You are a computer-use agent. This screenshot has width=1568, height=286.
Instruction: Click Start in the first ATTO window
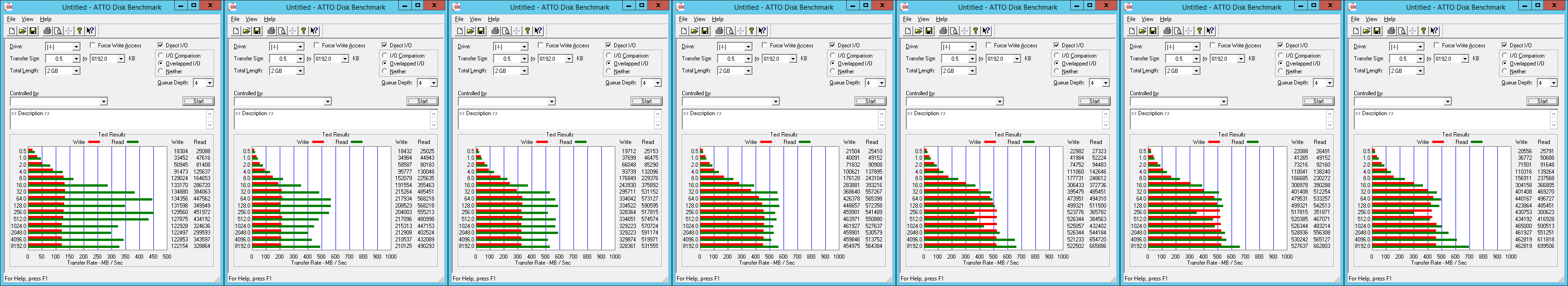pos(198,101)
